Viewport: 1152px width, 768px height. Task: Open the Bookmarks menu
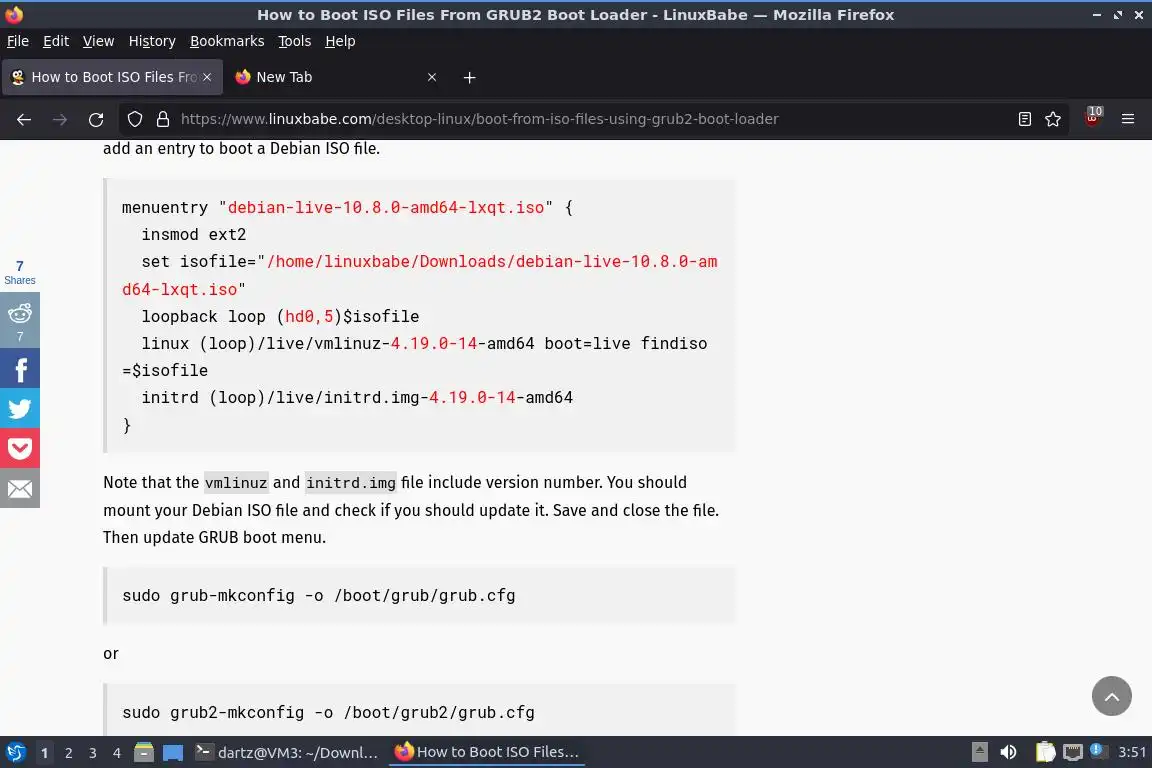[227, 41]
